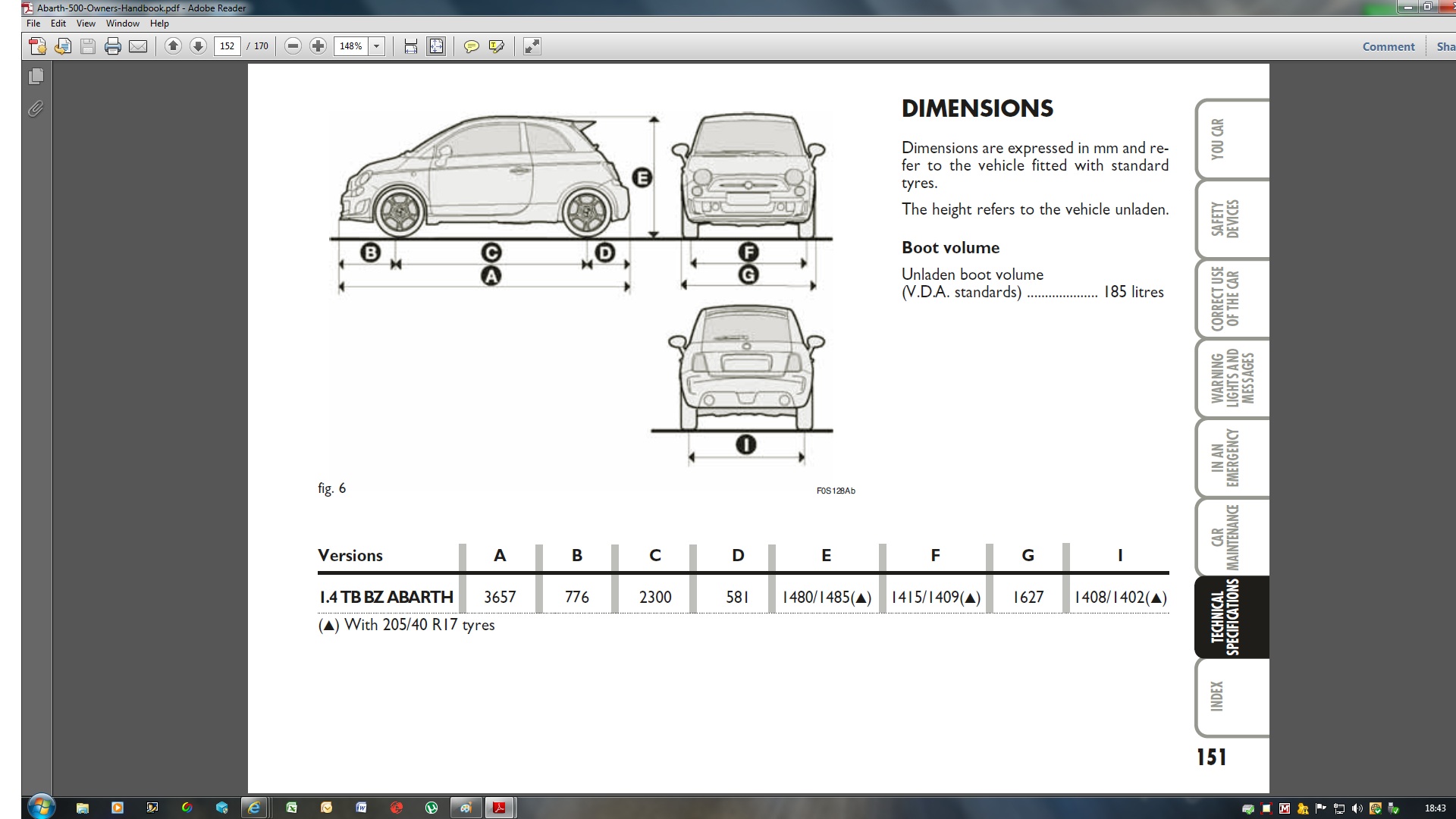
Task: Open the View menu
Action: [x=86, y=24]
